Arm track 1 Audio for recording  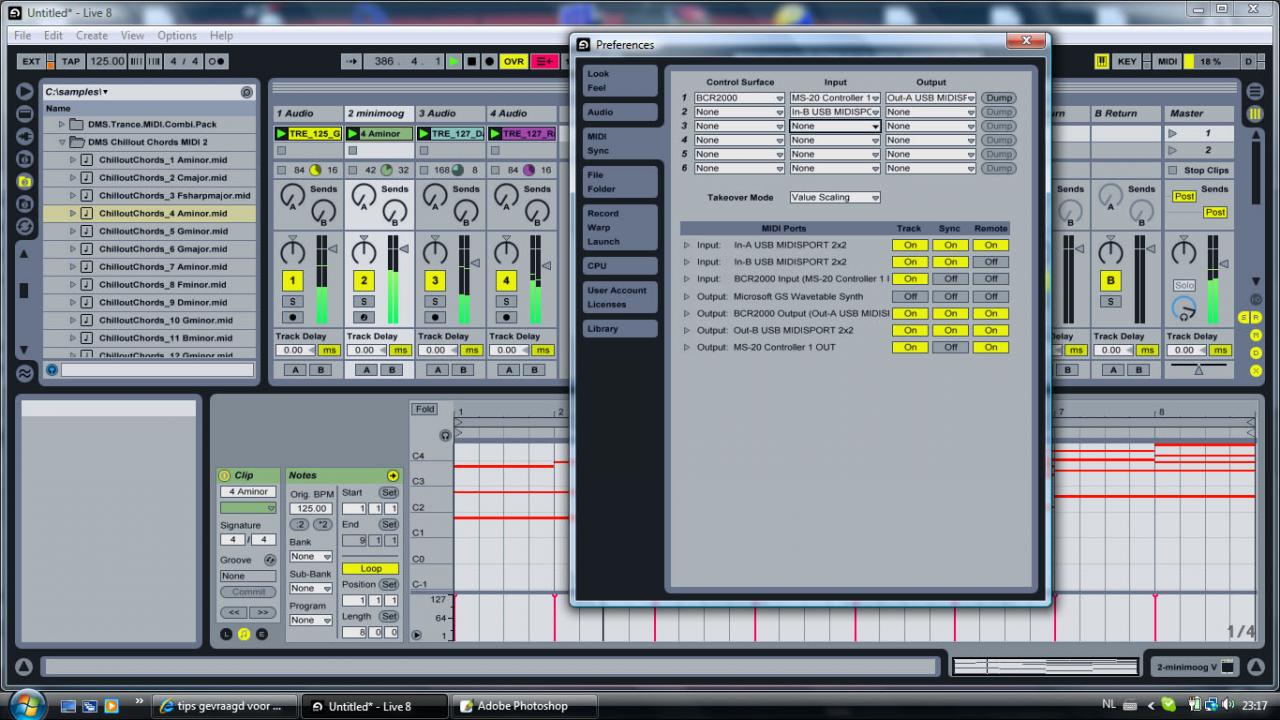[293, 317]
